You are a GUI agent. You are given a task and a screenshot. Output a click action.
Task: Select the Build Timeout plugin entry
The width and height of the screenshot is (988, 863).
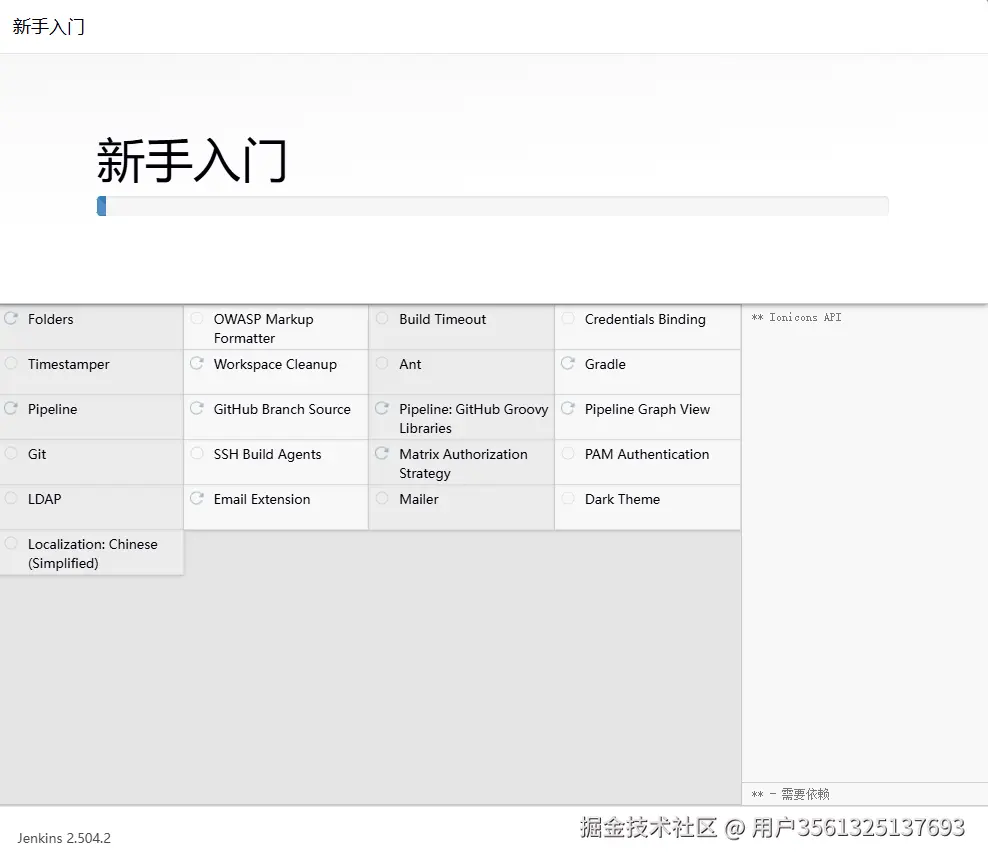pos(442,319)
